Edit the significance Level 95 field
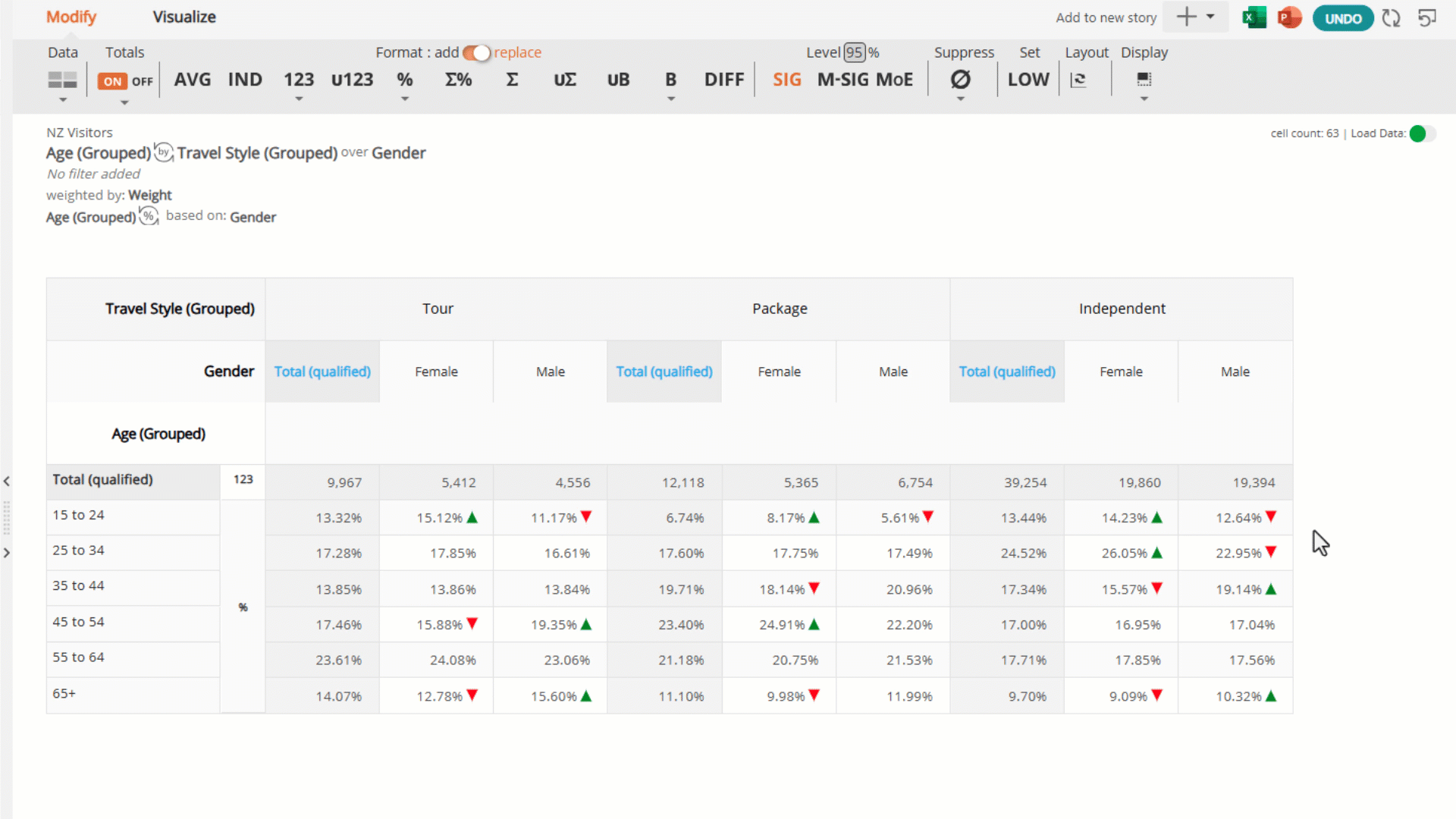 pos(855,52)
